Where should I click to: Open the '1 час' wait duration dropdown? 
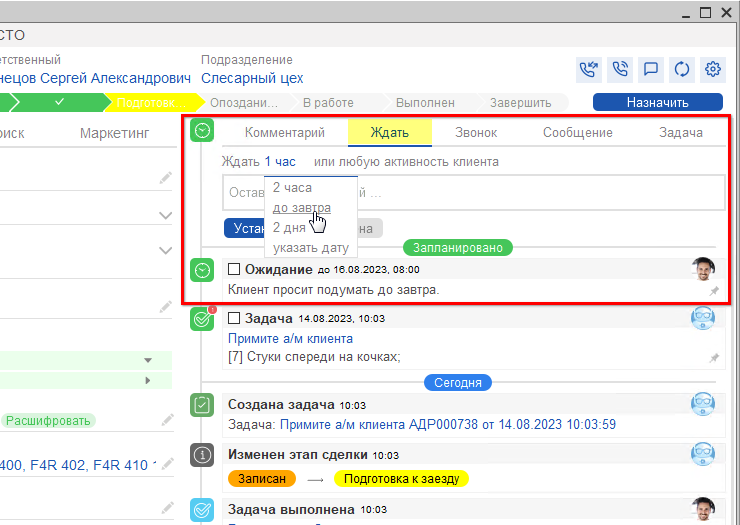point(280,162)
